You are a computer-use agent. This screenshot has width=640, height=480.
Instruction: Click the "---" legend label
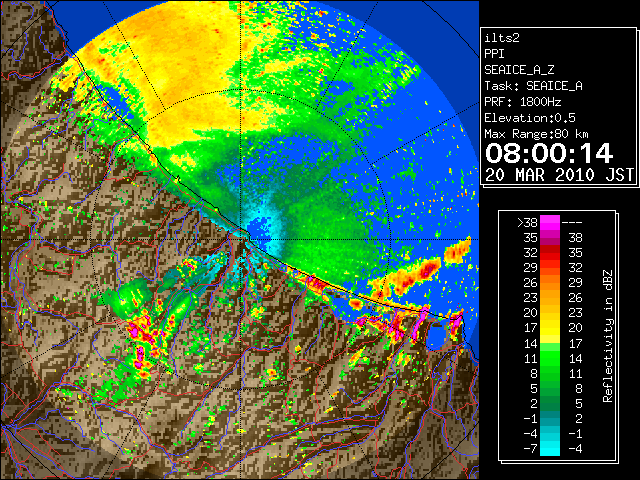572,223
